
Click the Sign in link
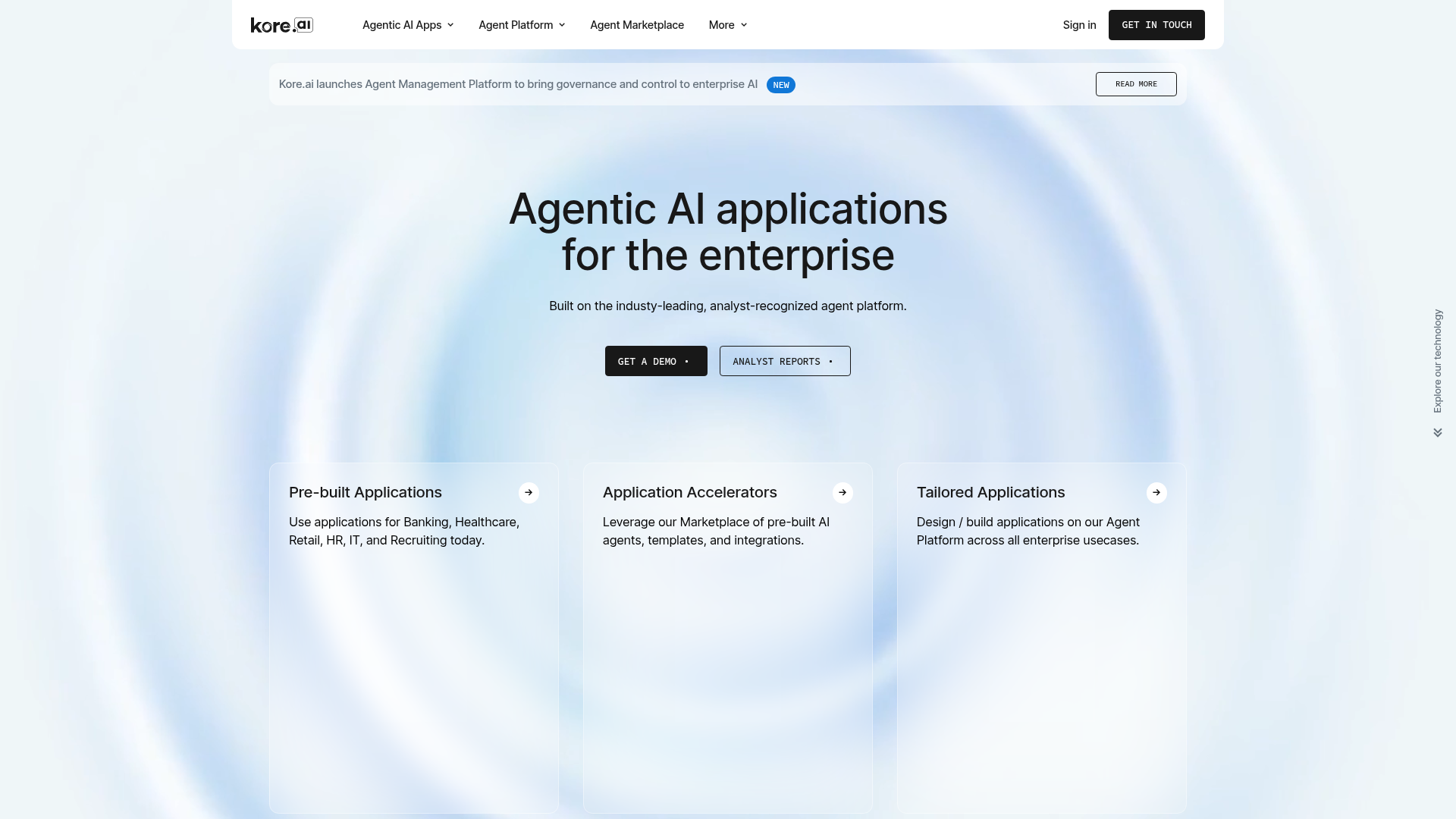(1079, 25)
